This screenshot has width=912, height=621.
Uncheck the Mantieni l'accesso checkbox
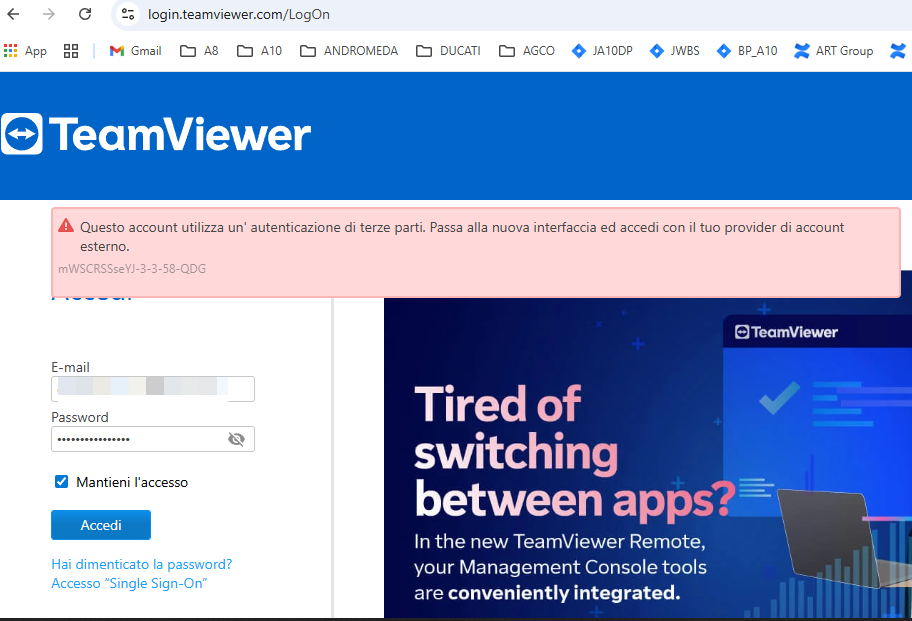62,481
